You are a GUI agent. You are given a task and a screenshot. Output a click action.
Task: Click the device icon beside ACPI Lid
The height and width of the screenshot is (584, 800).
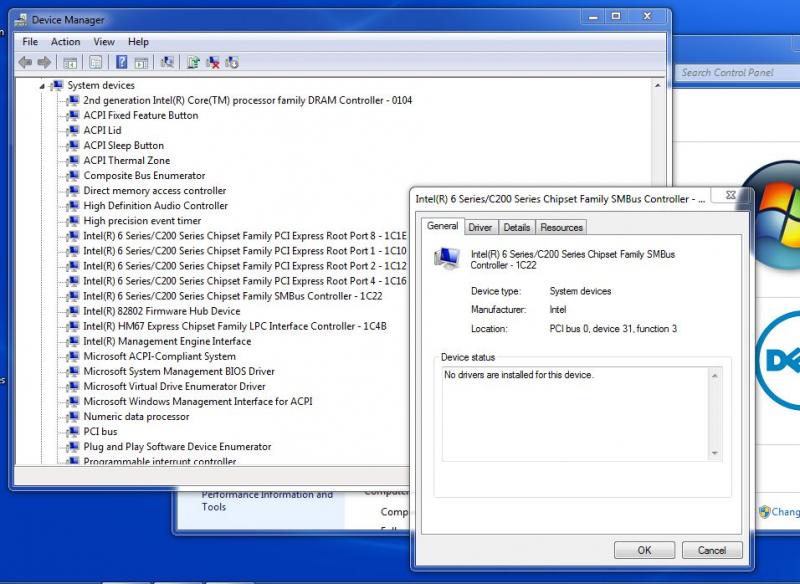point(73,130)
